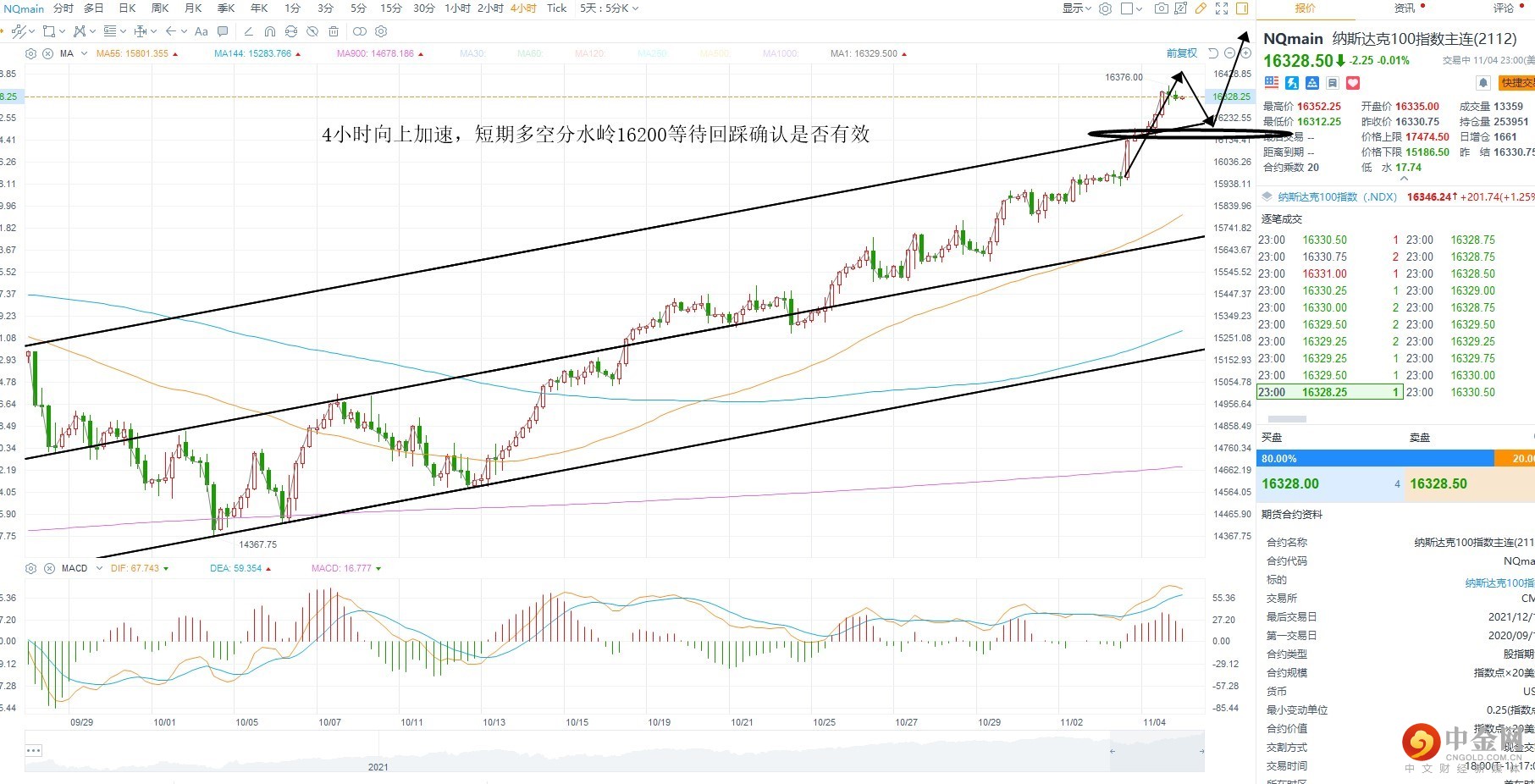Open drawing toolbar settings gear
This screenshot has width=1535, height=784.
pos(381,31)
